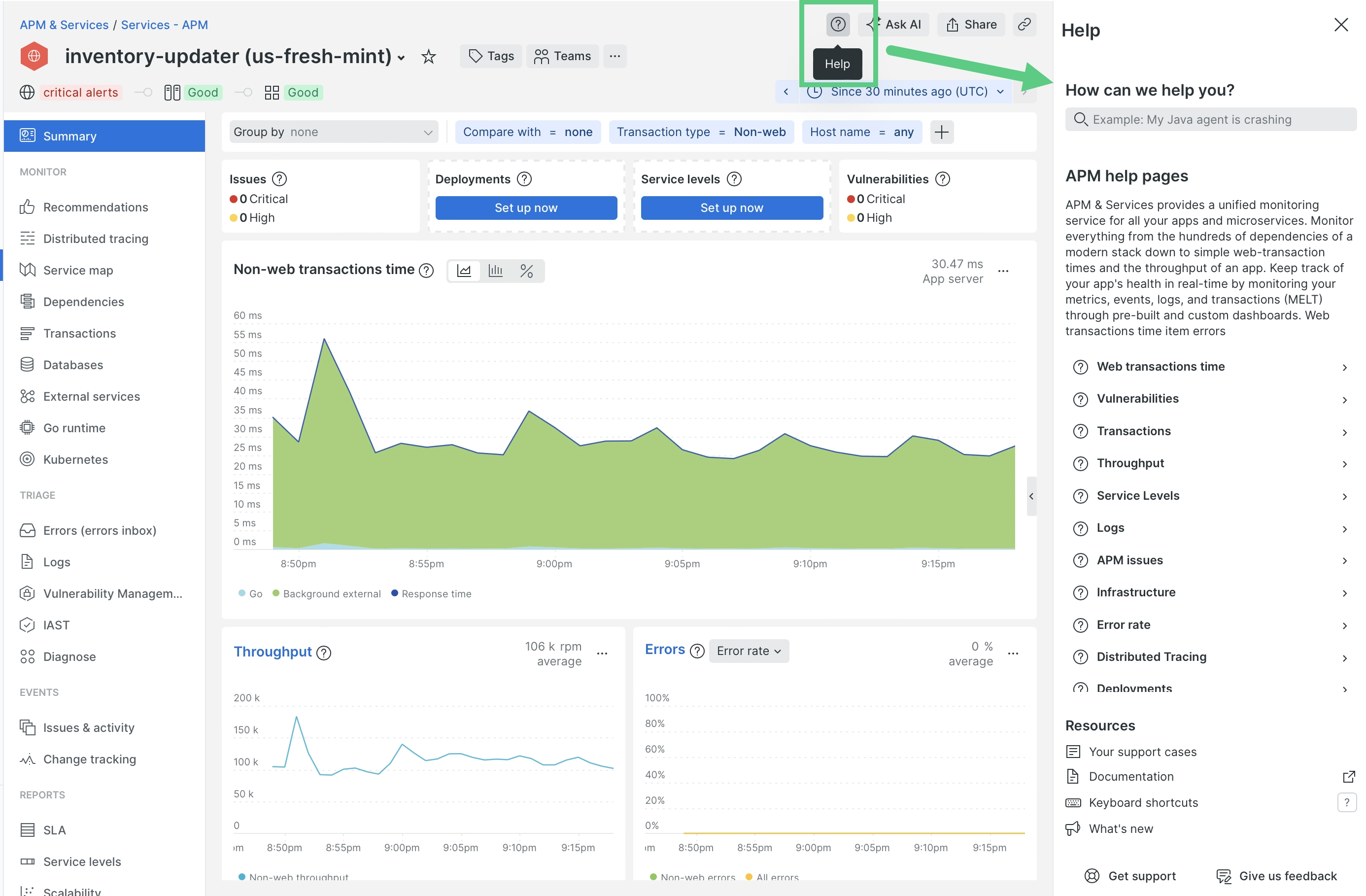This screenshot has width=1366, height=896.
Task: Collapse side panel with the chart-edge chevron
Action: click(1031, 496)
